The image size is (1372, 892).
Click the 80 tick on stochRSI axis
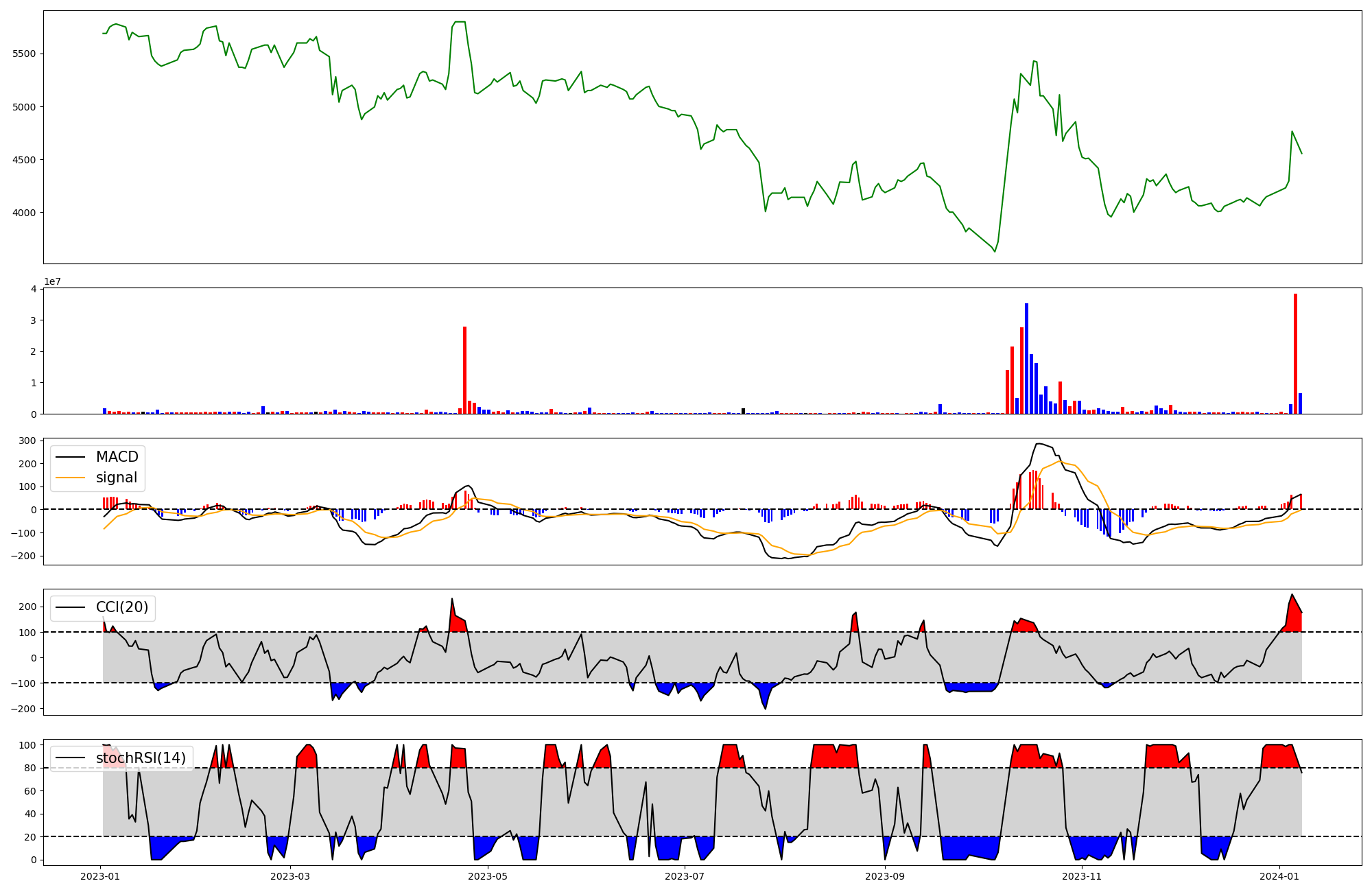pyautogui.click(x=30, y=768)
